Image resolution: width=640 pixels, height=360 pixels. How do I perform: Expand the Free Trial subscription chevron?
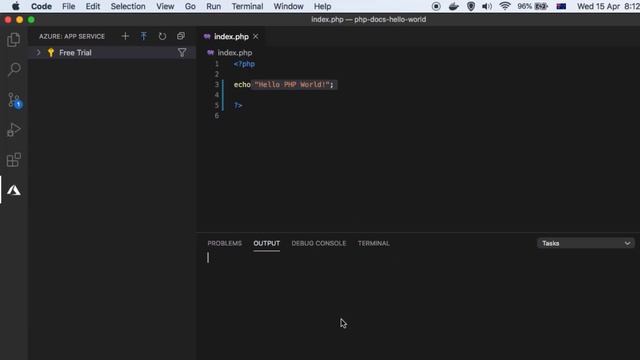(38, 53)
